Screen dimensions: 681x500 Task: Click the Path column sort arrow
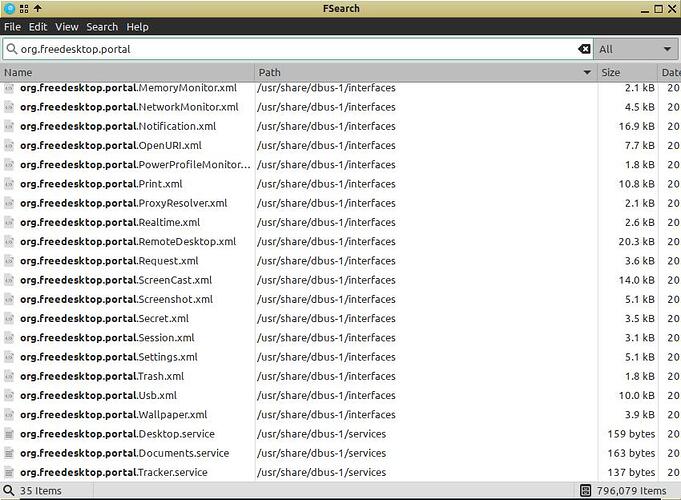click(587, 73)
